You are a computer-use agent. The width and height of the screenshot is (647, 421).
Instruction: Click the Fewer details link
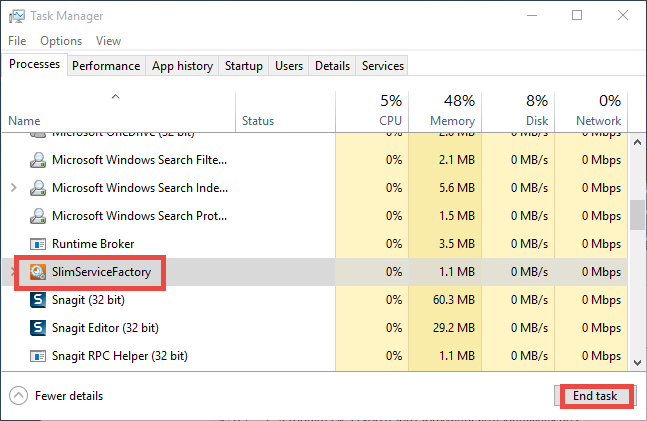[x=69, y=396]
